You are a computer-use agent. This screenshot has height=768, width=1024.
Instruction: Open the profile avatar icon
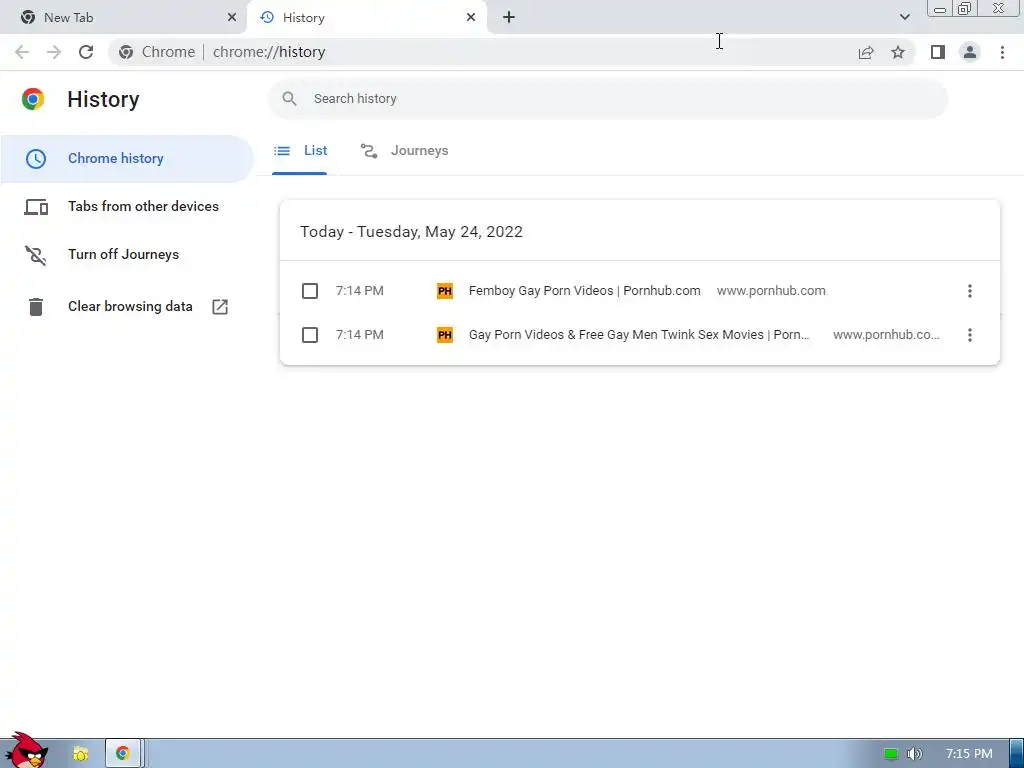970,52
